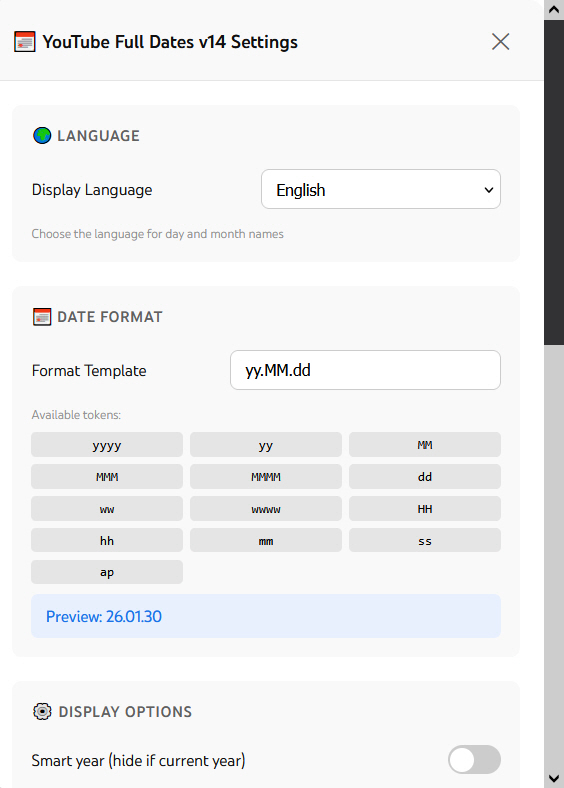564x788 pixels.
Task: Insert the MMMM full month token
Action: point(266,476)
